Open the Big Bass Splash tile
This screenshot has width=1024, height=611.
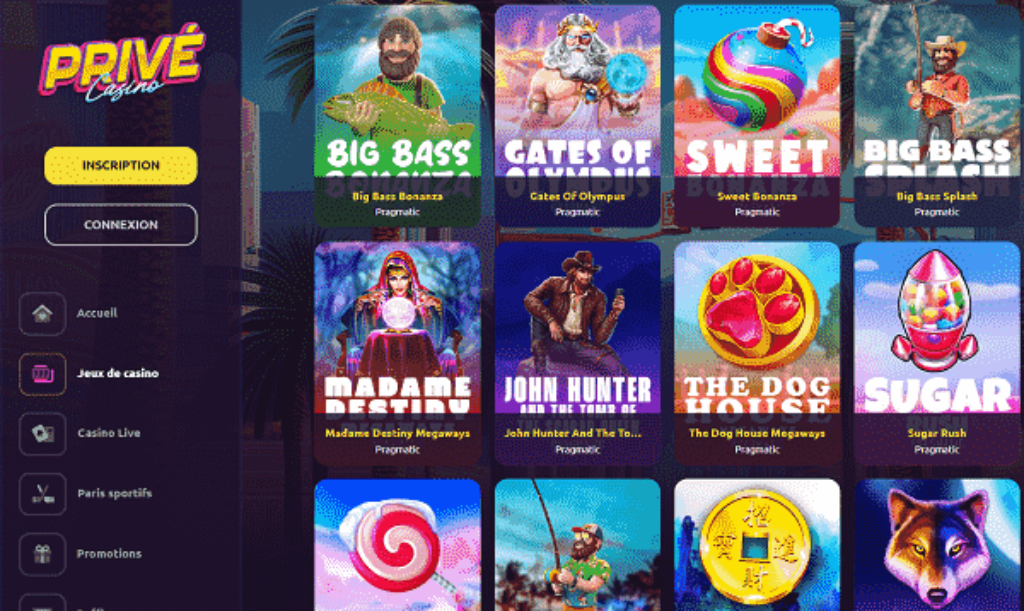pos(937,116)
